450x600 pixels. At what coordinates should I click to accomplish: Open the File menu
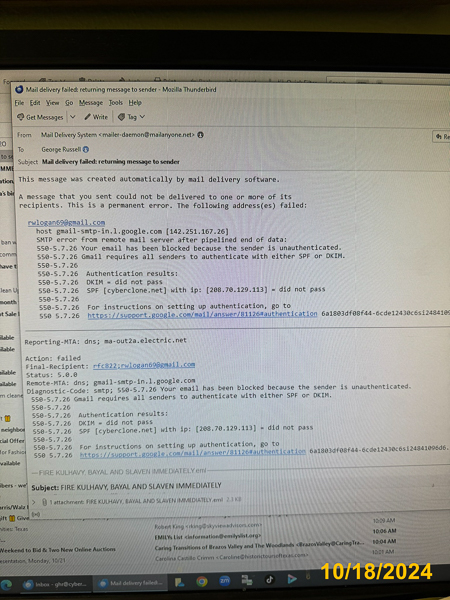click(19, 103)
